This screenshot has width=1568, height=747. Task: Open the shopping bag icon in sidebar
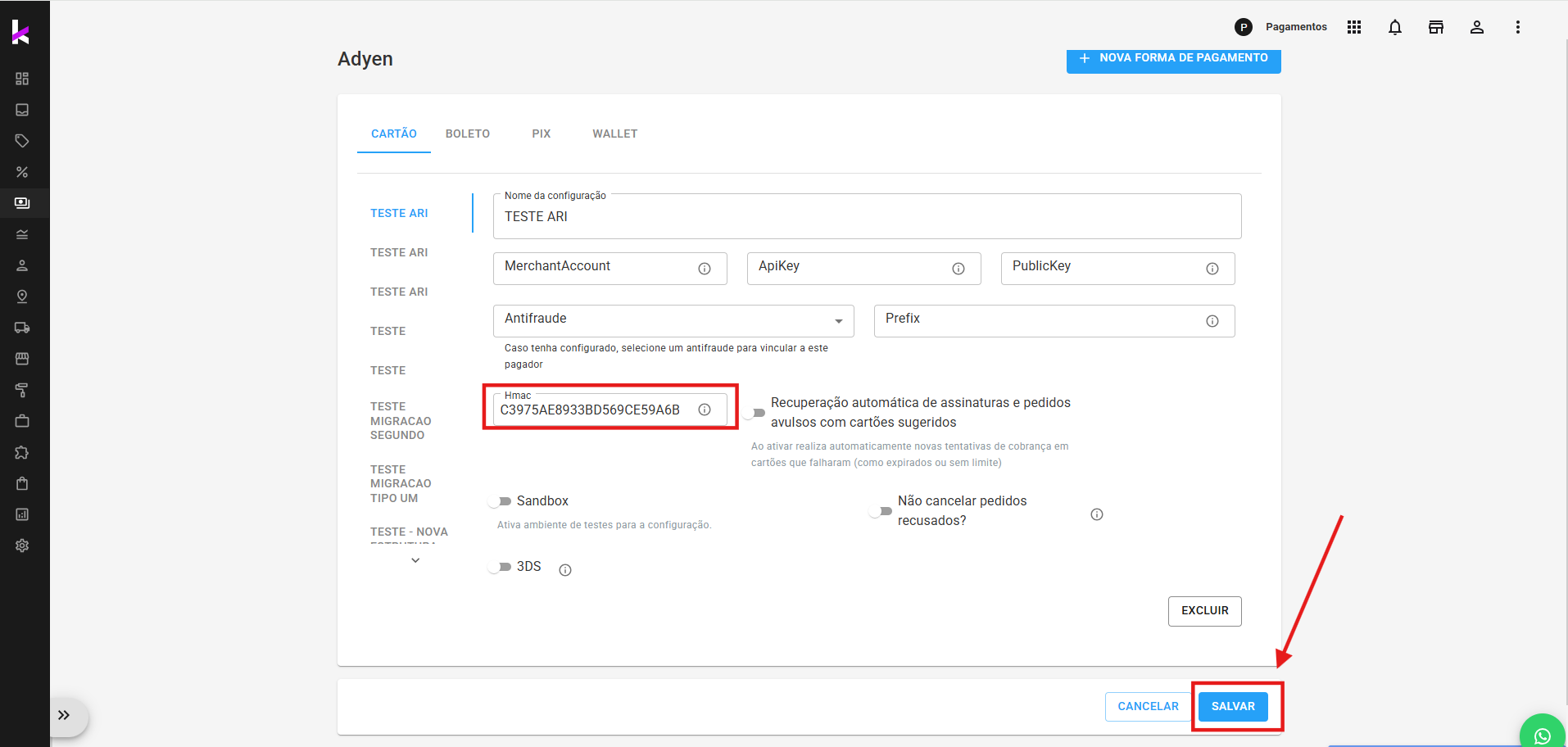point(22,483)
